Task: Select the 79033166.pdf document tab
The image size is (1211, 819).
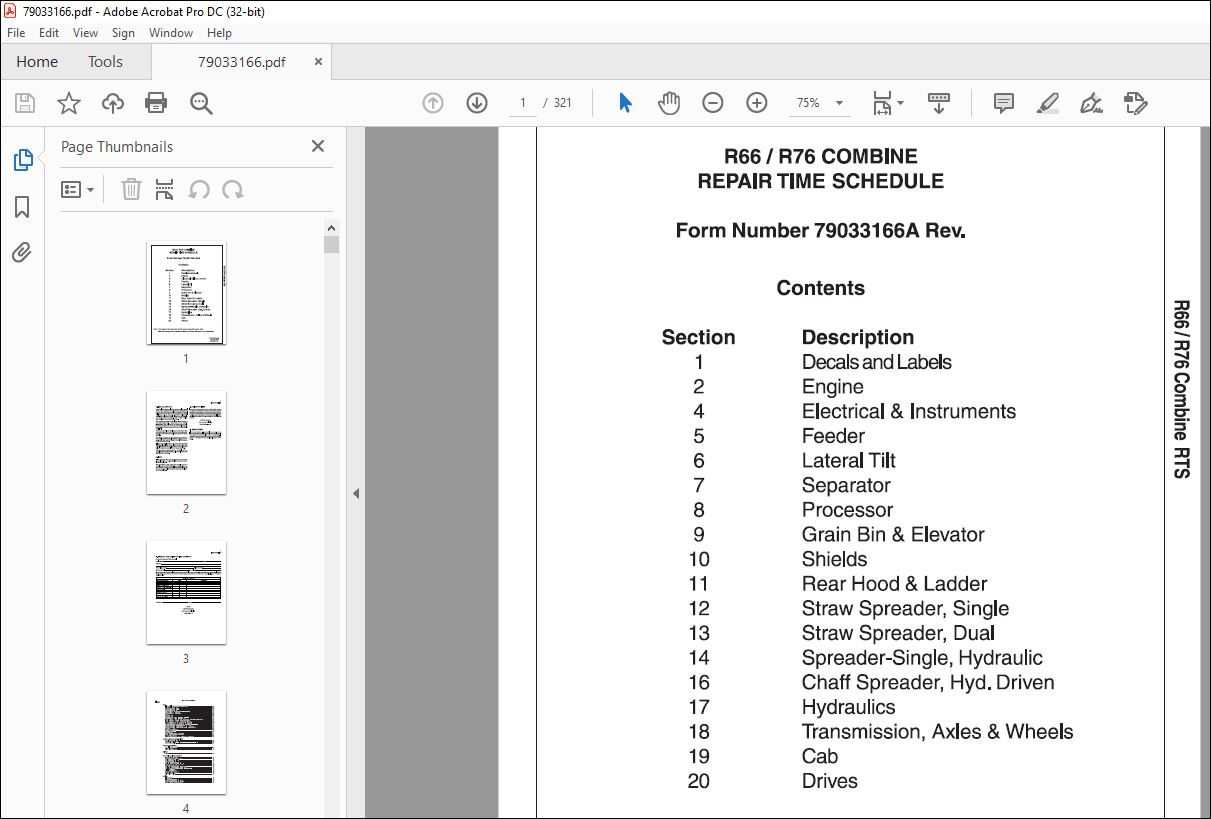Action: [241, 62]
